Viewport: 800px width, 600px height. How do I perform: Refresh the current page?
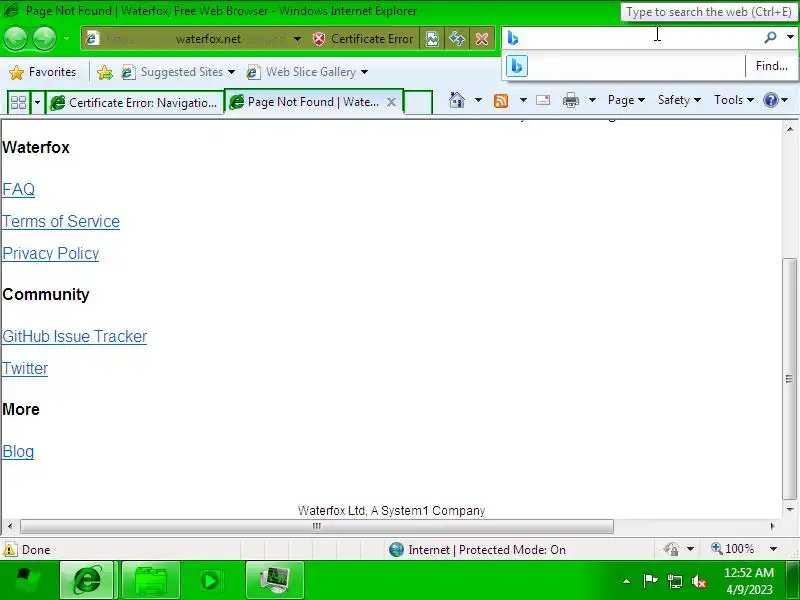click(457, 39)
